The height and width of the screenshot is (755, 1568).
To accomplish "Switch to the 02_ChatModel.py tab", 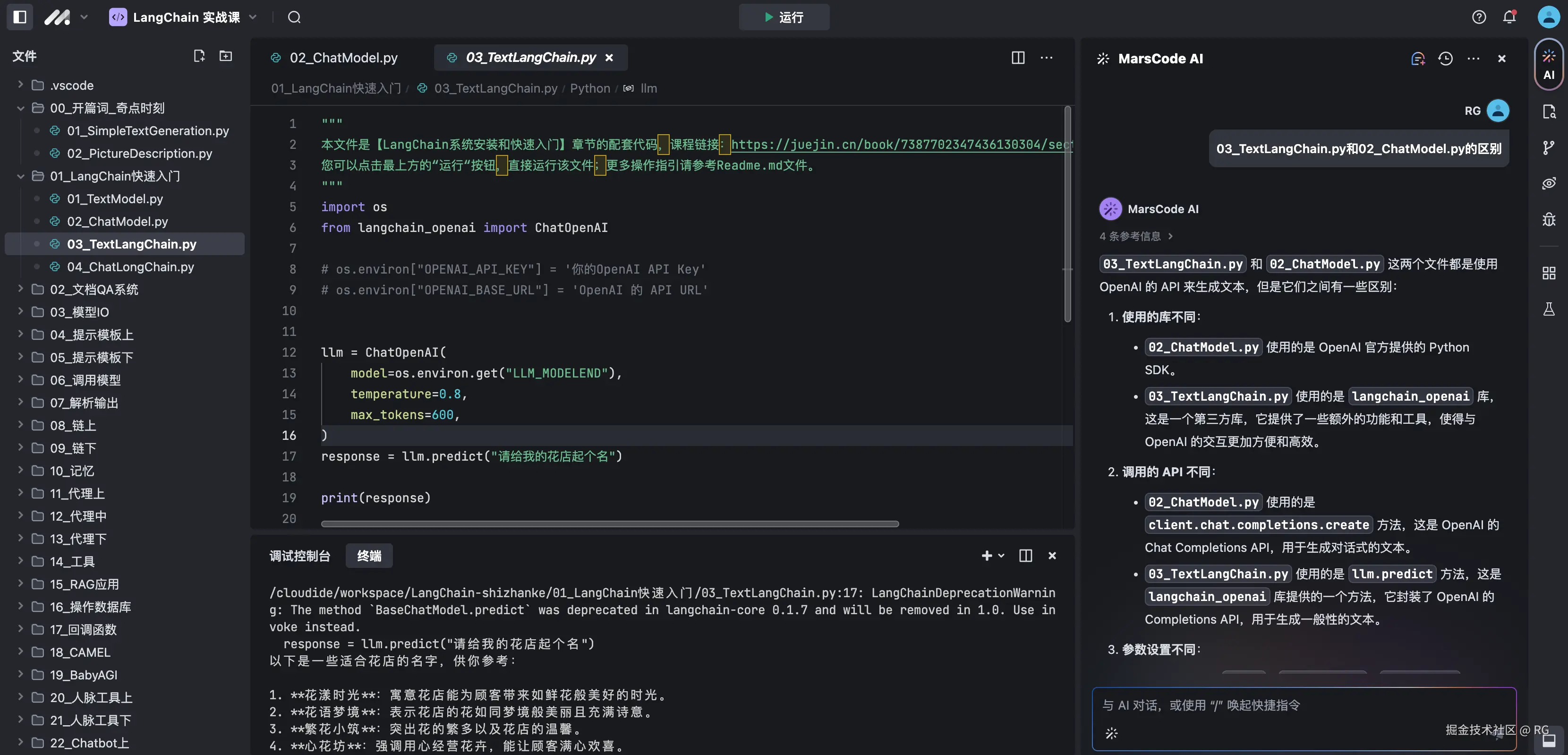I will click(343, 57).
